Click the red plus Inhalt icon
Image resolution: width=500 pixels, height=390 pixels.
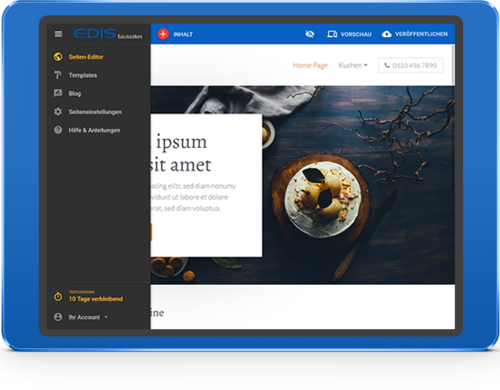pyautogui.click(x=163, y=34)
